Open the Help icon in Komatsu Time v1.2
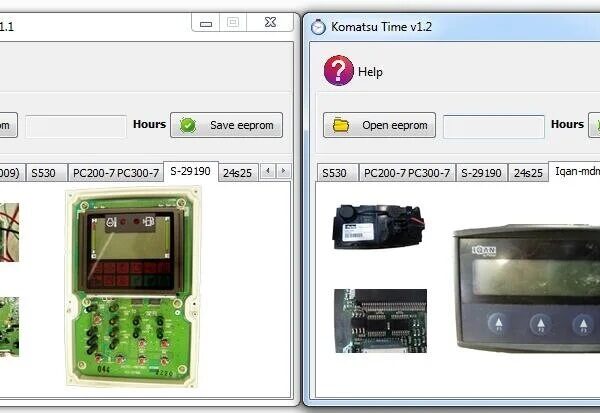Image resolution: width=600 pixels, height=413 pixels. coord(338,70)
